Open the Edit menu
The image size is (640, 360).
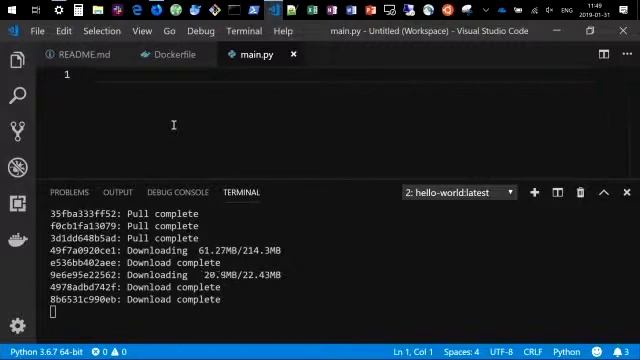[64, 31]
